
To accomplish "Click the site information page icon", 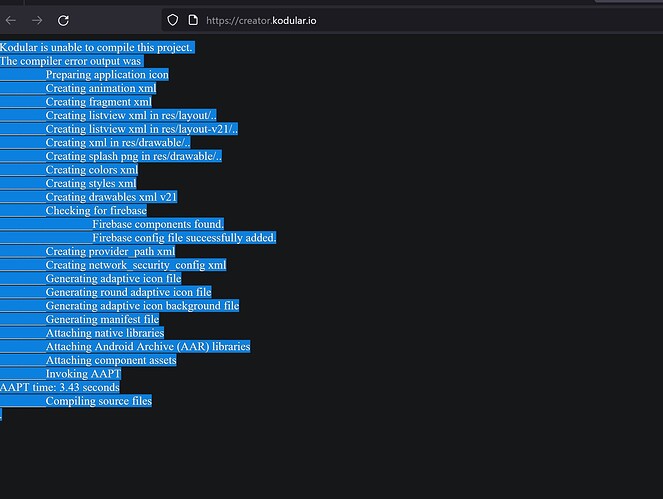I will [193, 20].
